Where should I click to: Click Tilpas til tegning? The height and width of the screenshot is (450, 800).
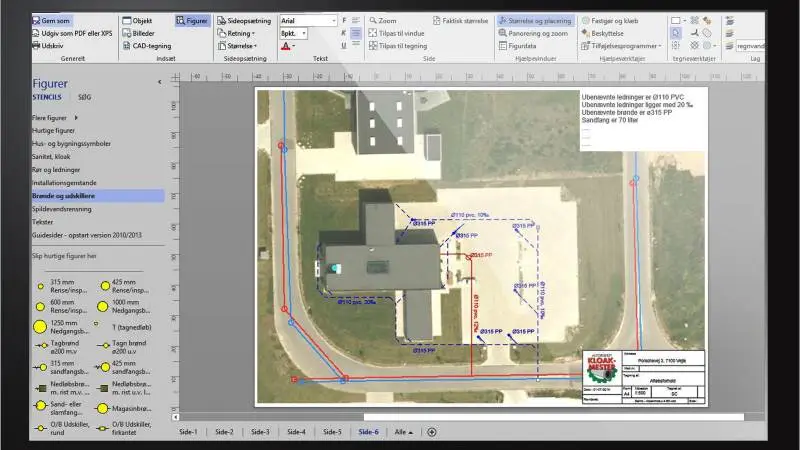(x=398, y=45)
